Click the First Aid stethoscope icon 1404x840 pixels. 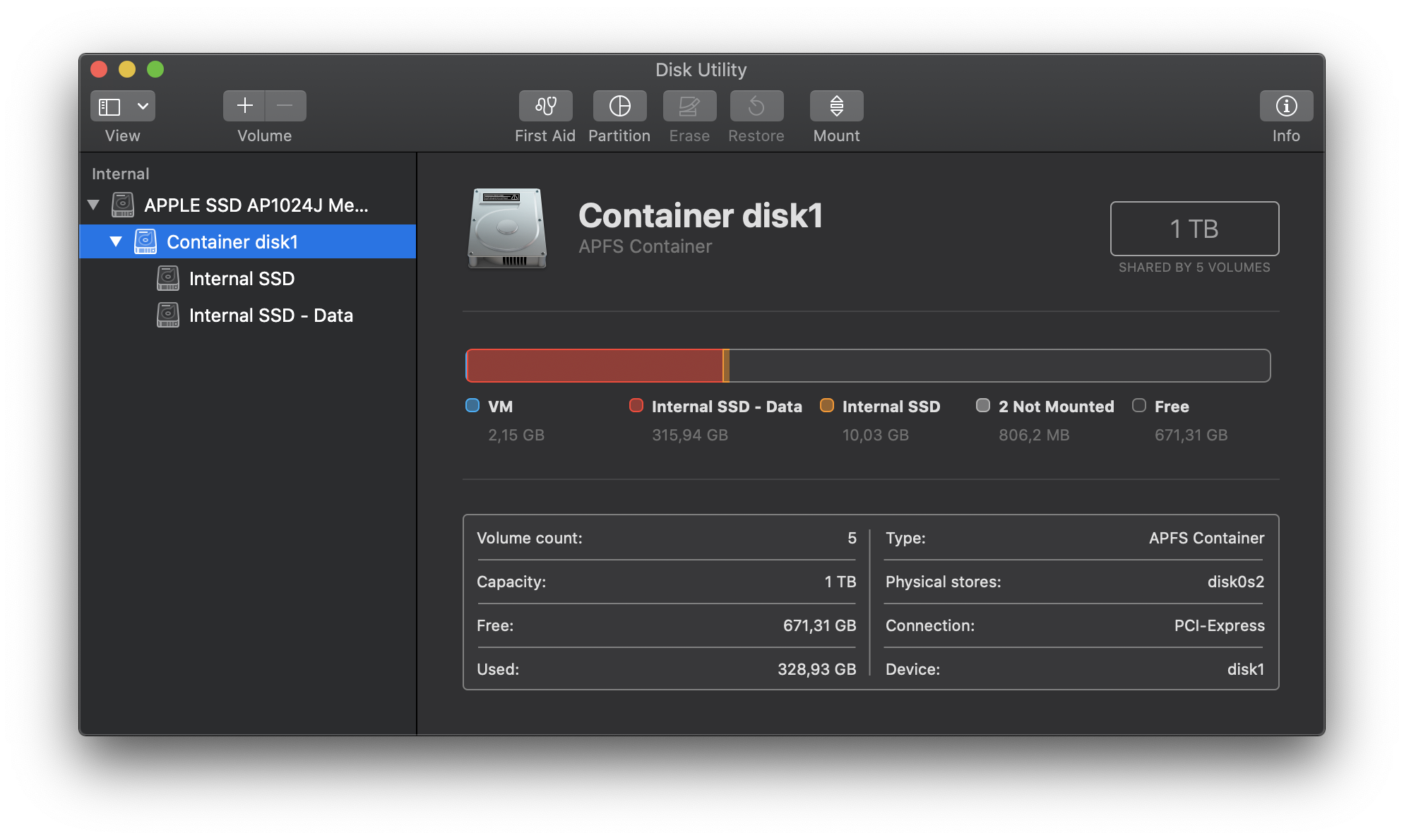(545, 106)
